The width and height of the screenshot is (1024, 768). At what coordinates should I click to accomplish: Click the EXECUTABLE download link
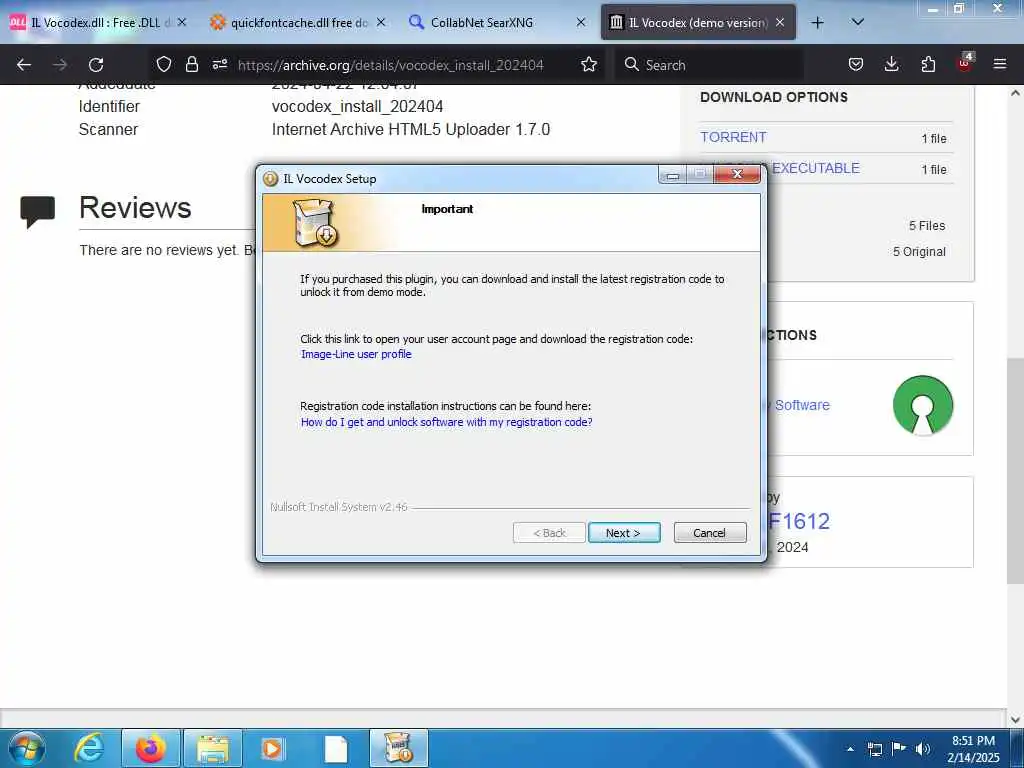tap(815, 168)
